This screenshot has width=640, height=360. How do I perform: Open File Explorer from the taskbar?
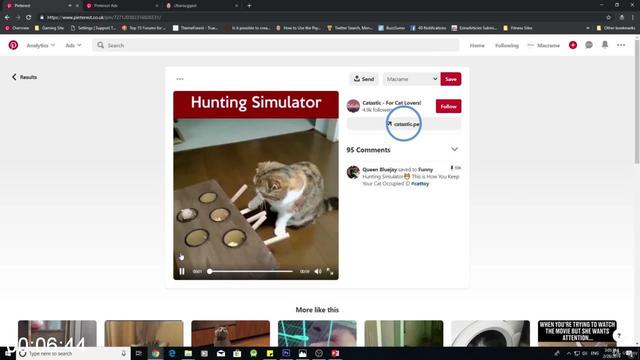[188, 353]
